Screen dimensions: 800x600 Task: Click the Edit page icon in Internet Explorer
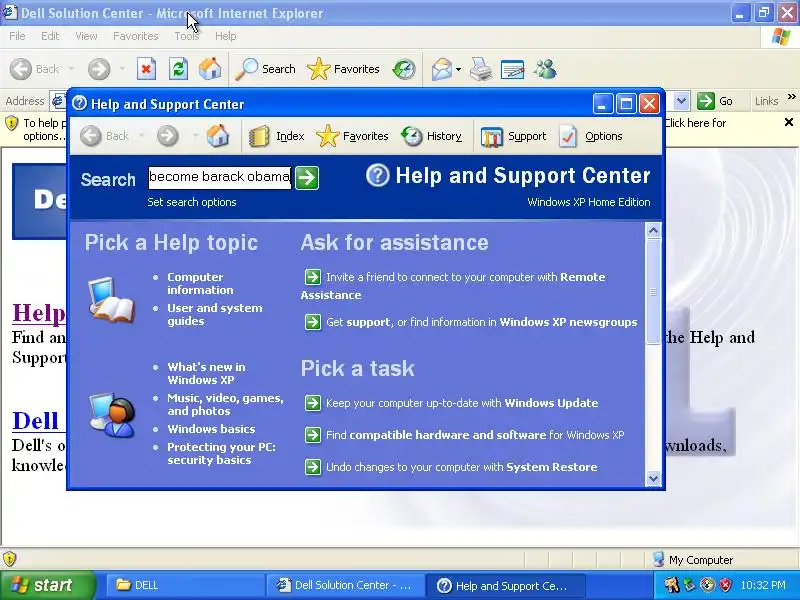512,69
